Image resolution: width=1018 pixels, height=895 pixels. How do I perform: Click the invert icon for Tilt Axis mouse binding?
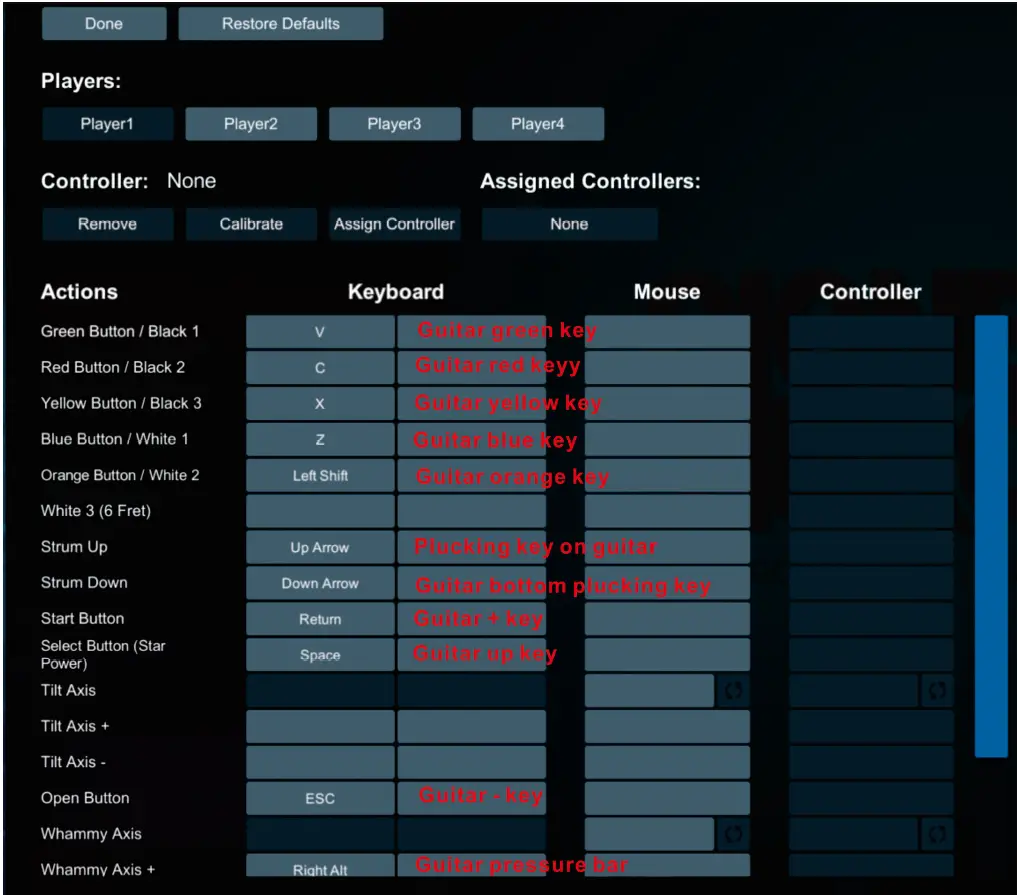click(x=733, y=691)
